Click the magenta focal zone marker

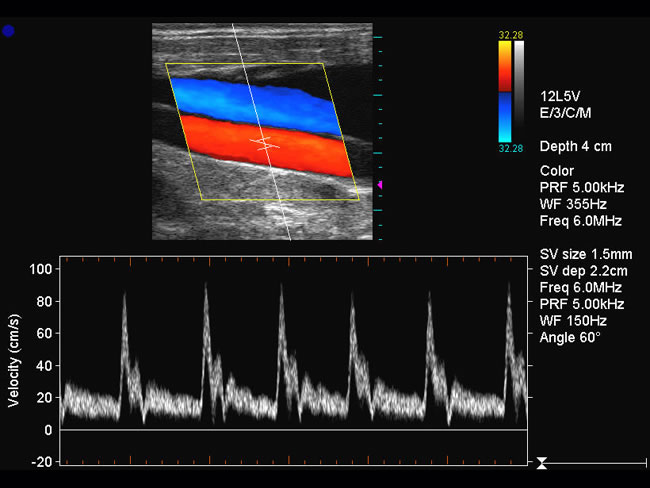coord(379,185)
